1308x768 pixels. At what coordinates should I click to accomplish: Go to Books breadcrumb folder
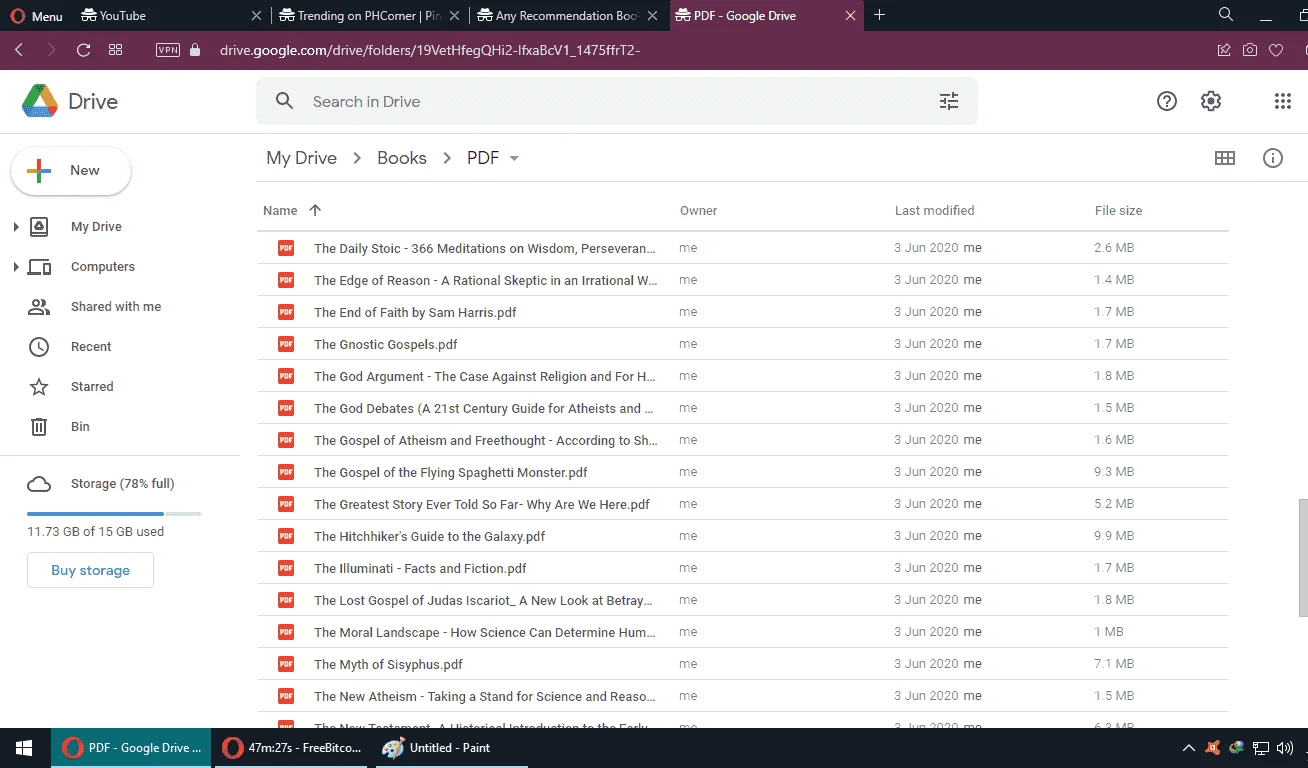click(402, 158)
